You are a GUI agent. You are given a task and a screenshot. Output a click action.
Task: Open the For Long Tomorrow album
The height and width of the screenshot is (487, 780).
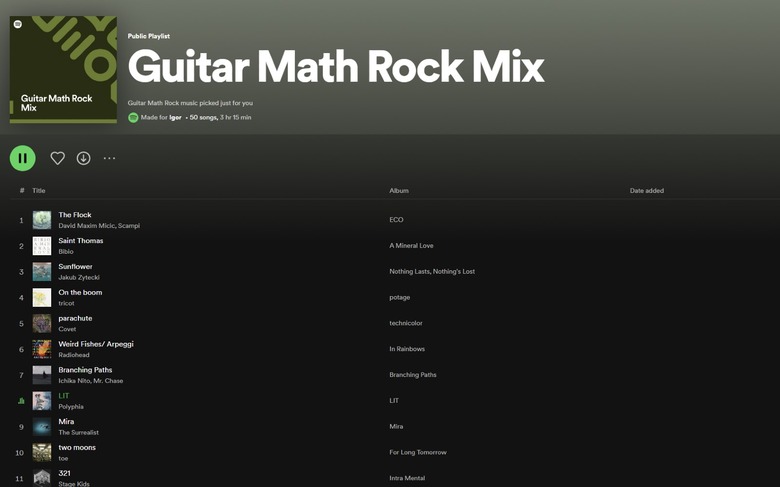417,452
